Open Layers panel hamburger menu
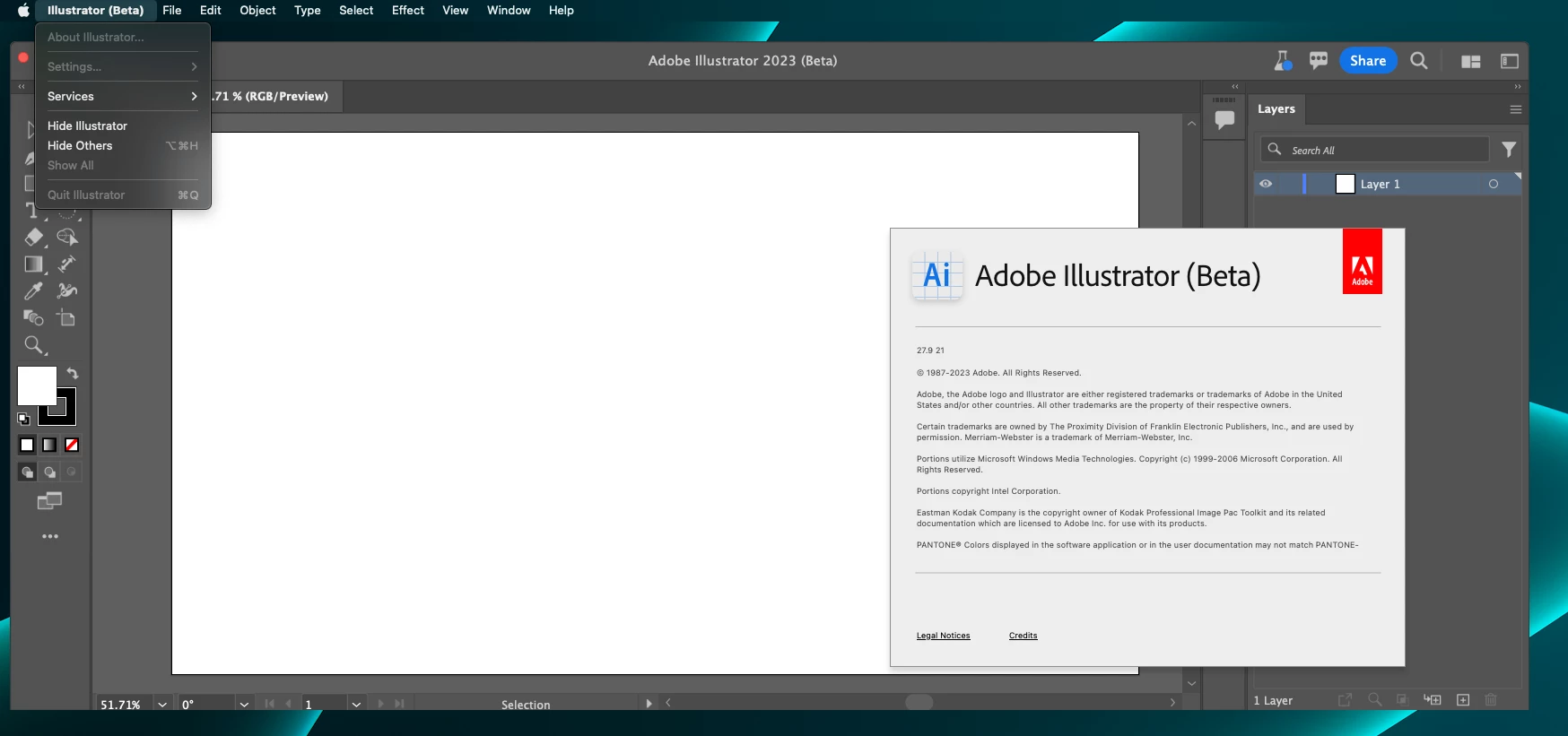 coord(1516,109)
